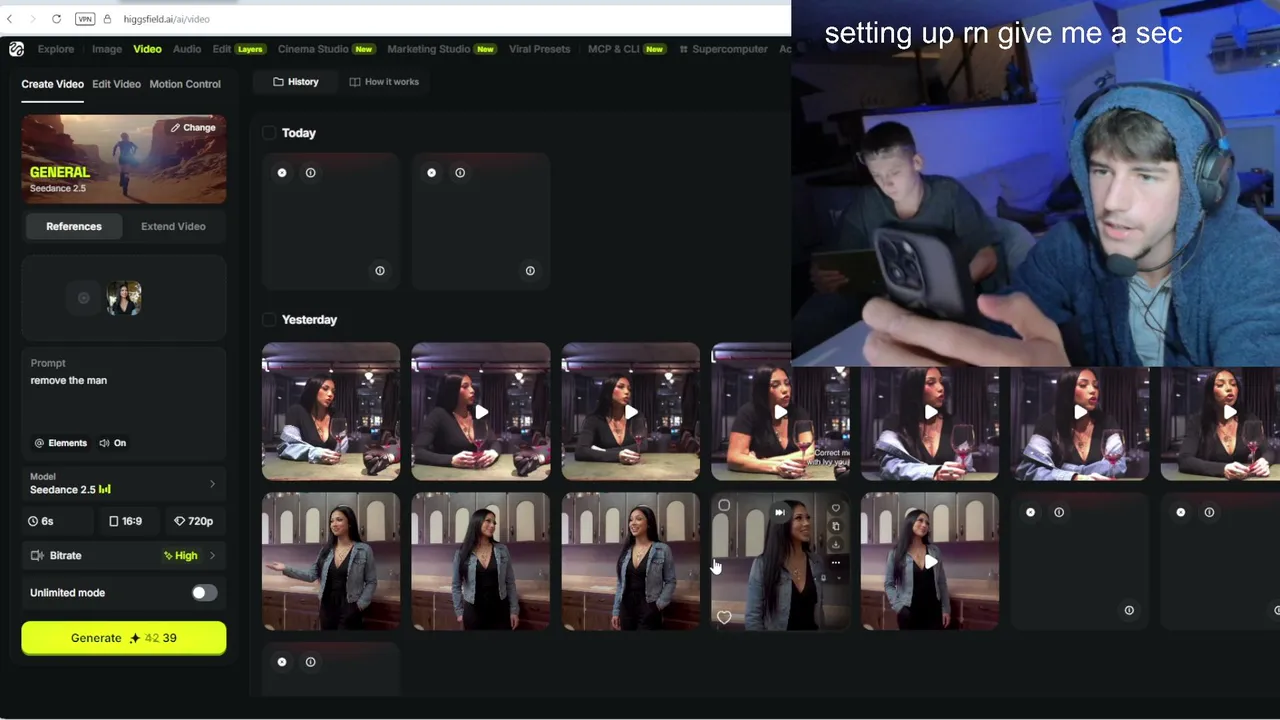Dismiss the lone card in the bottom row

[x=282, y=662]
